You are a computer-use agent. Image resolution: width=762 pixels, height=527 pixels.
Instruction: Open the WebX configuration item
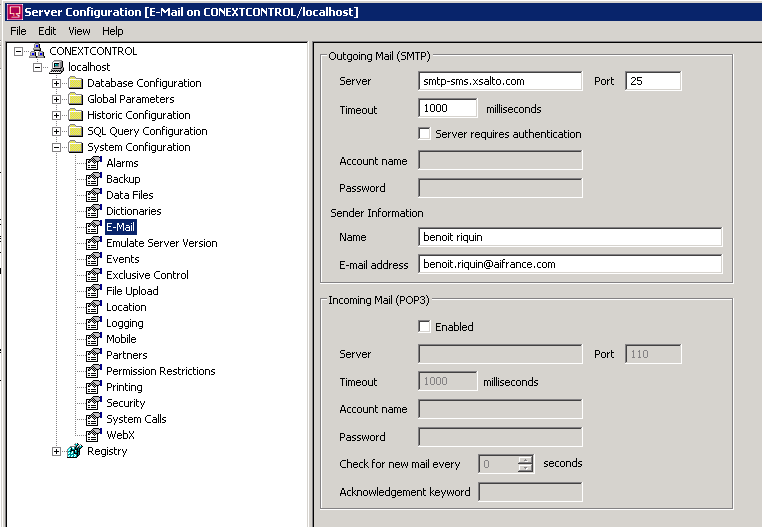click(x=121, y=435)
